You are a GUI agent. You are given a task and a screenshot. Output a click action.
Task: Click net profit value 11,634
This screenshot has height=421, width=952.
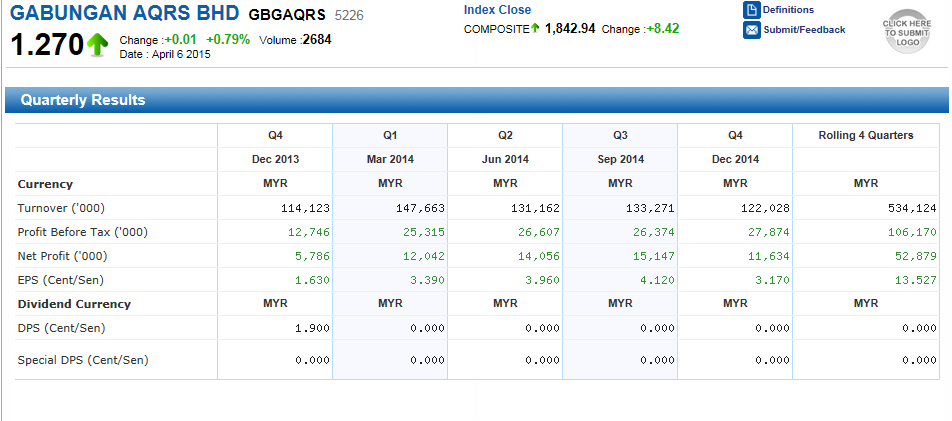tap(769, 256)
